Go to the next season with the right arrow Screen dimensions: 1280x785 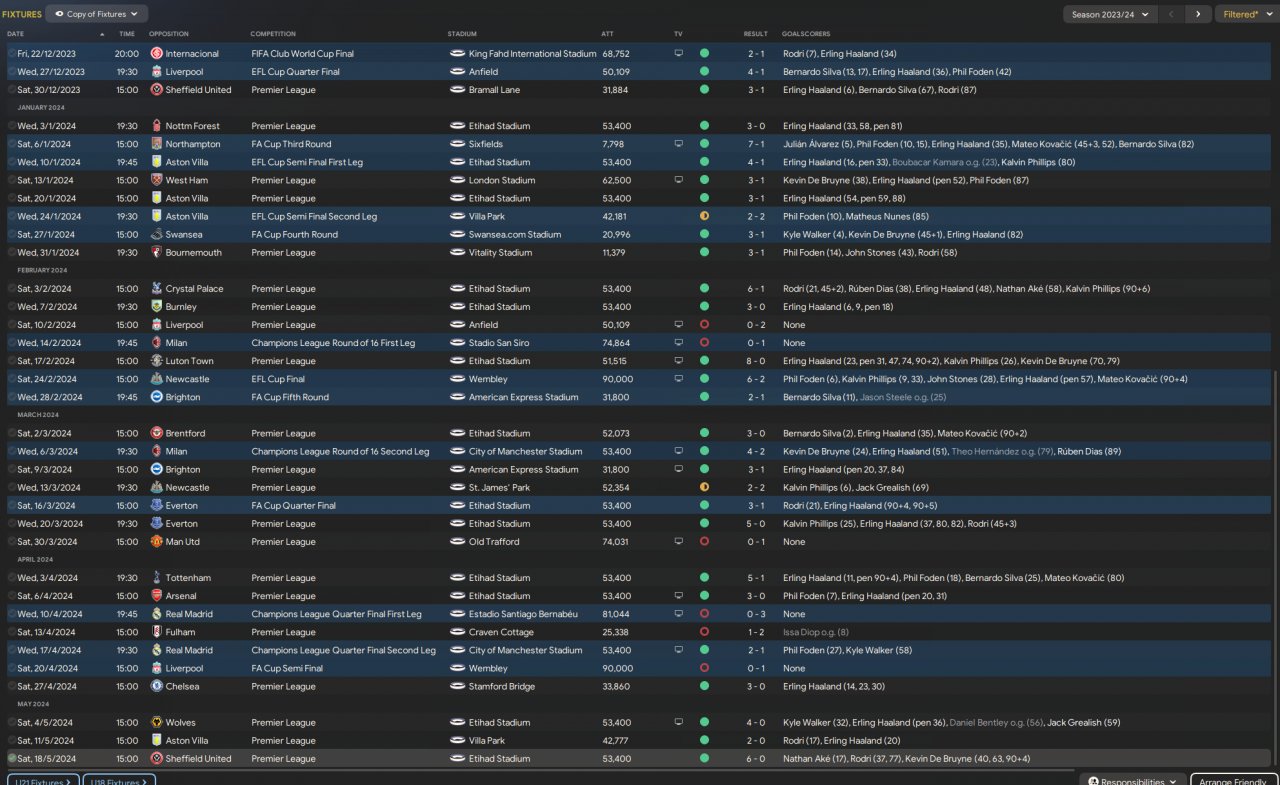pyautogui.click(x=1198, y=14)
